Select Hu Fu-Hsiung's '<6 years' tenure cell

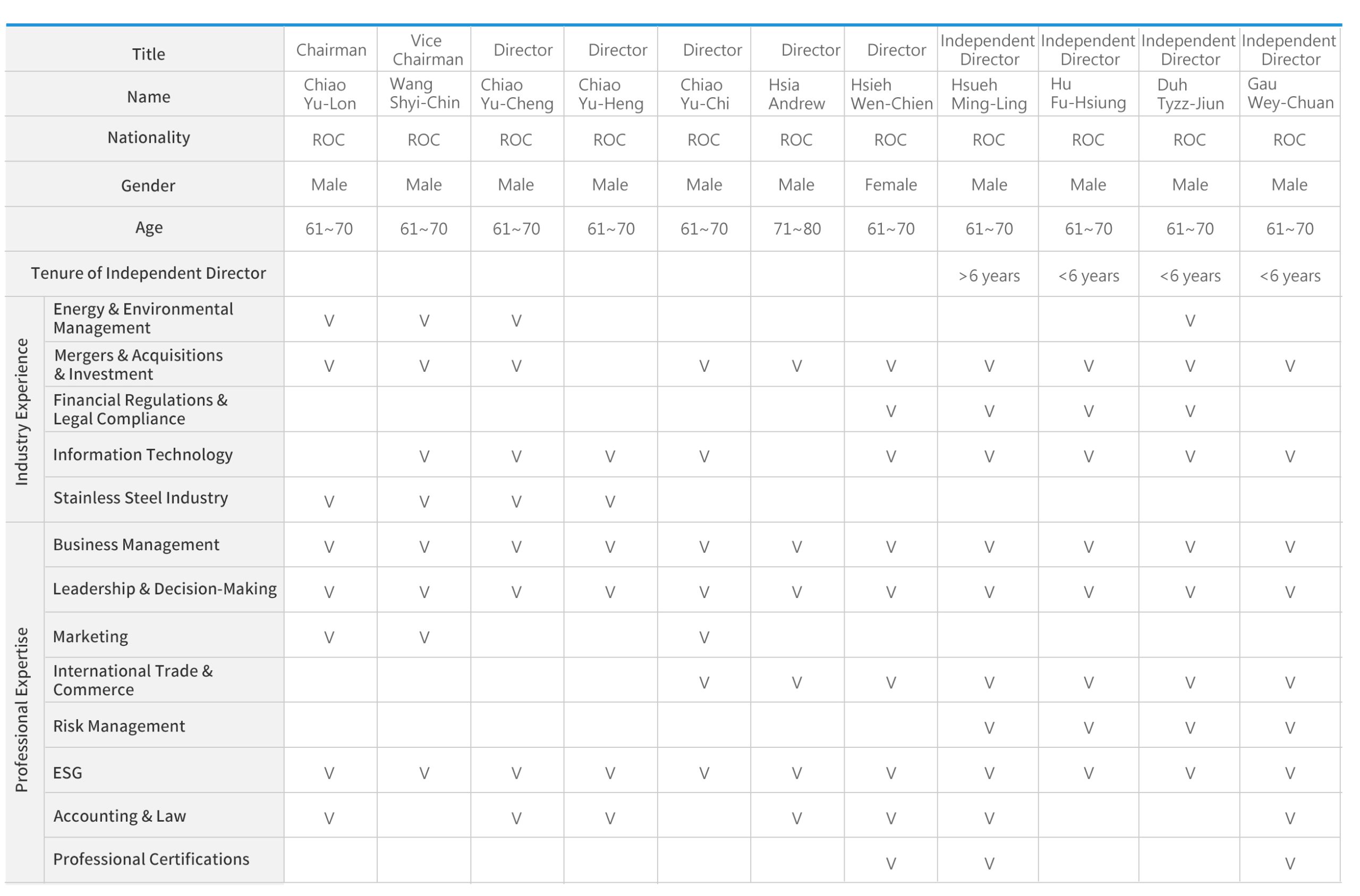click(x=1089, y=276)
